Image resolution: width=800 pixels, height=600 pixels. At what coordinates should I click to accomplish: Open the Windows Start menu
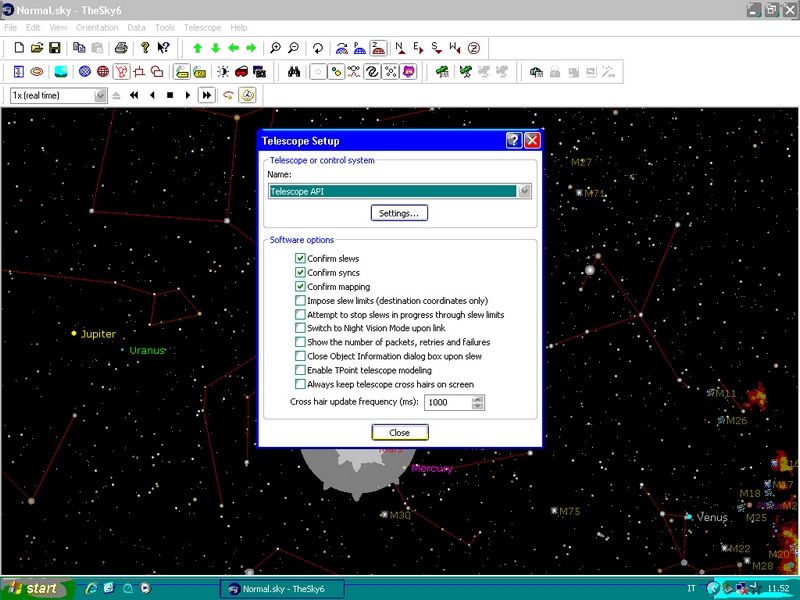click(x=37, y=588)
